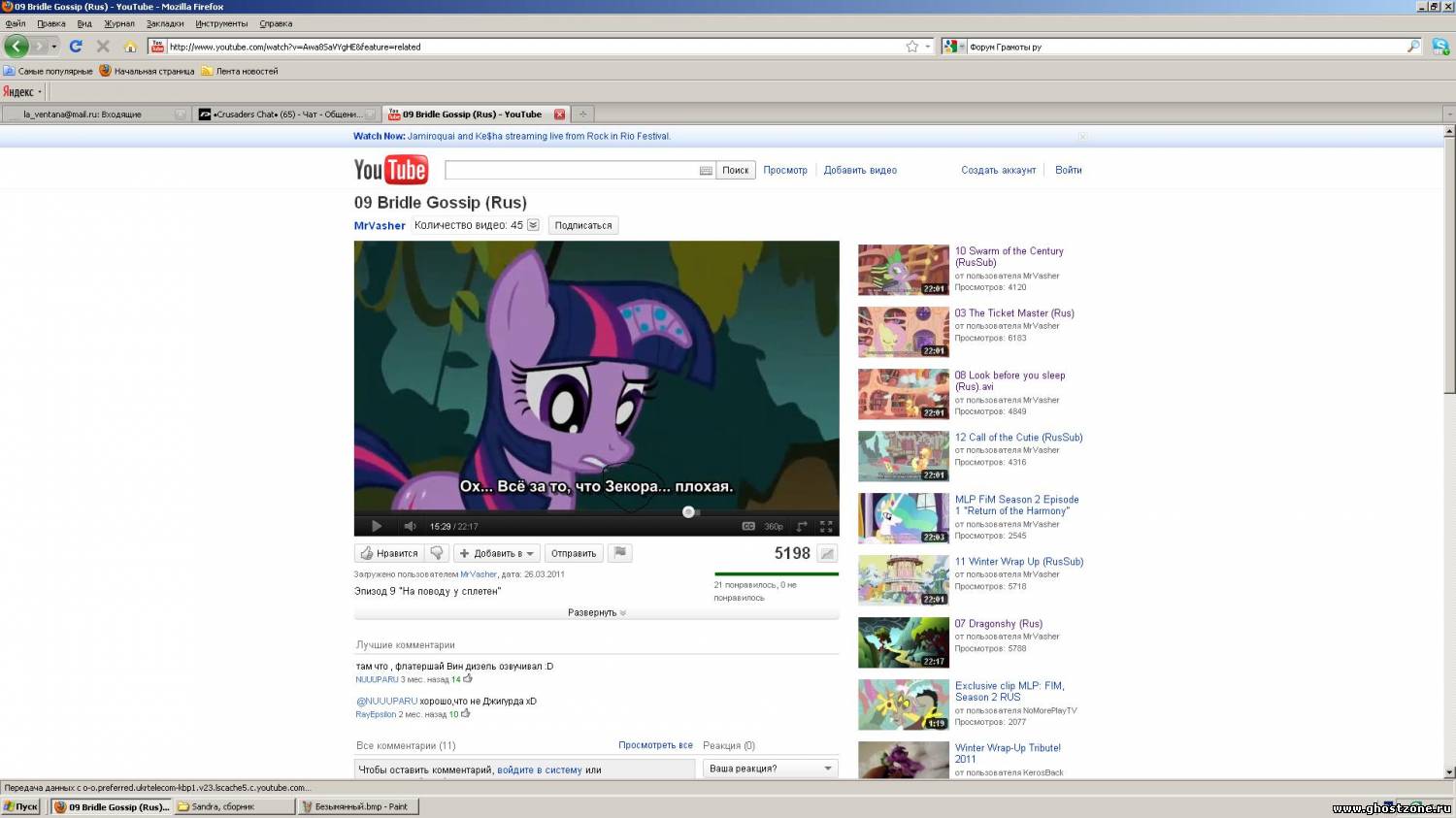Screen dimensions: 1456x818
Task: Click the browser Back arrow button
Action: tap(17, 46)
